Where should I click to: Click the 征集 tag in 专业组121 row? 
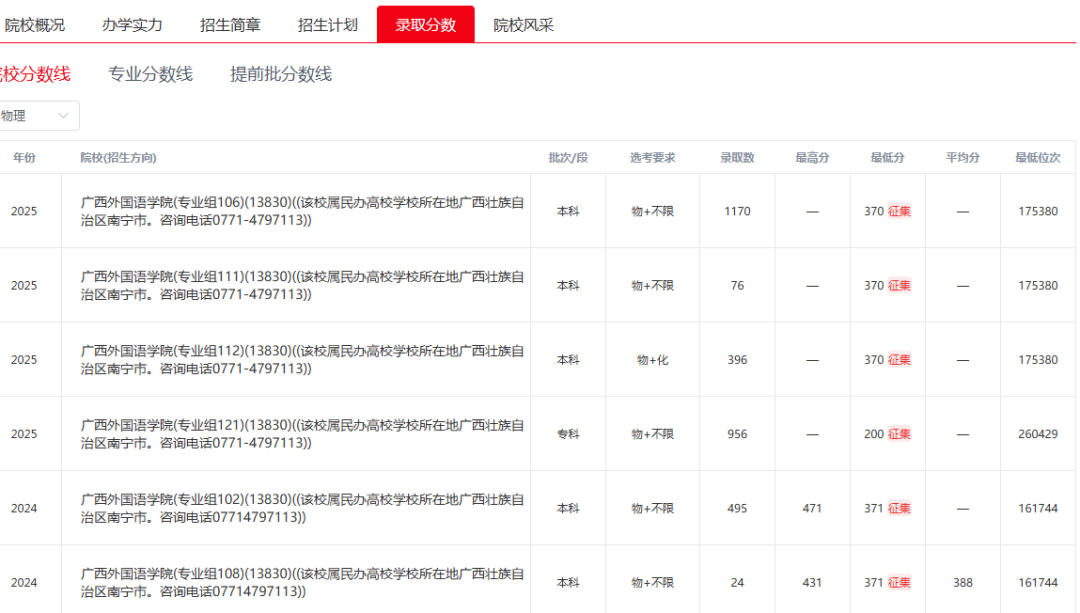[x=900, y=435]
